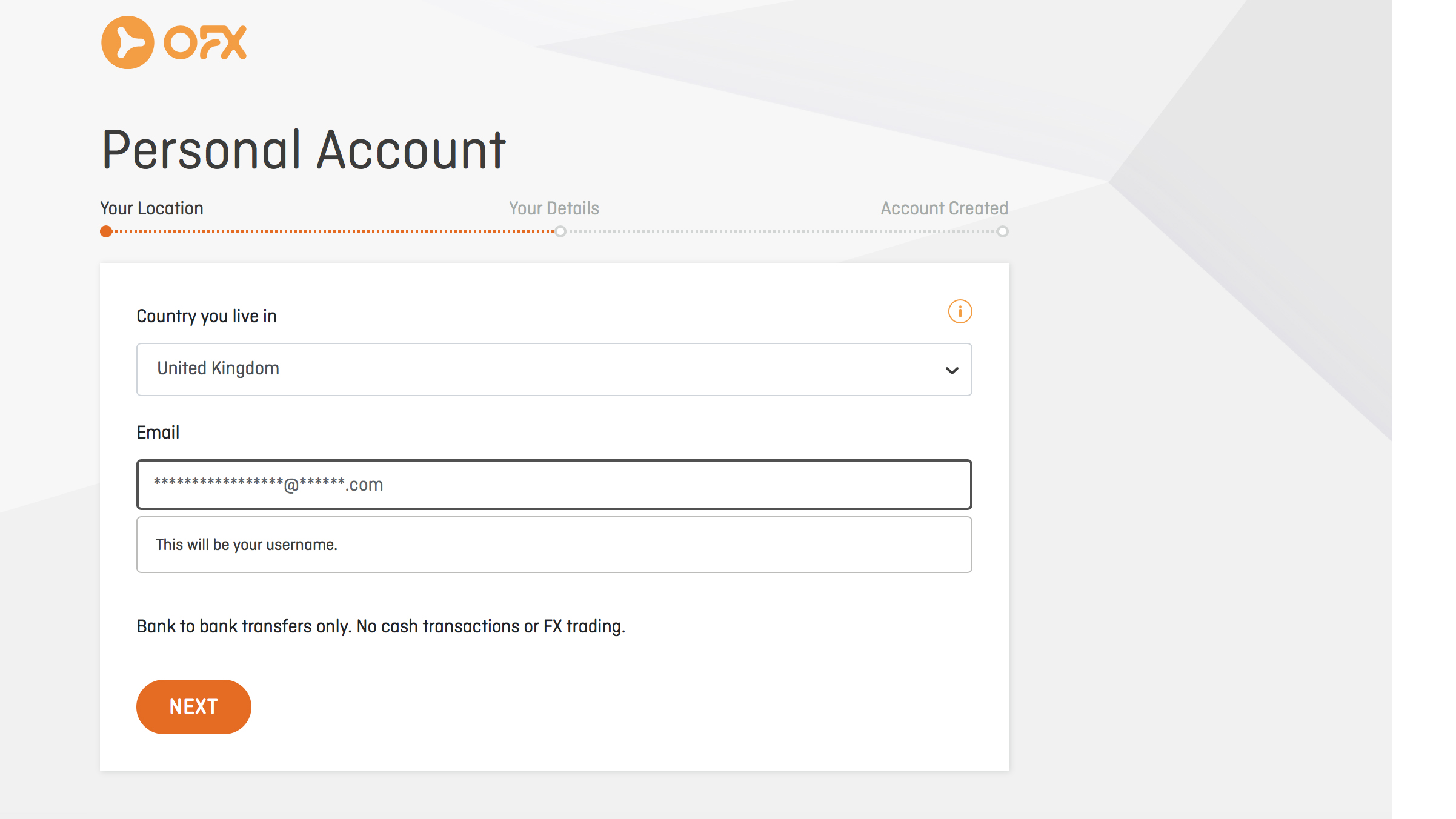This screenshot has height=819, width=1456.
Task: Select the Your Location step label
Action: (151, 208)
